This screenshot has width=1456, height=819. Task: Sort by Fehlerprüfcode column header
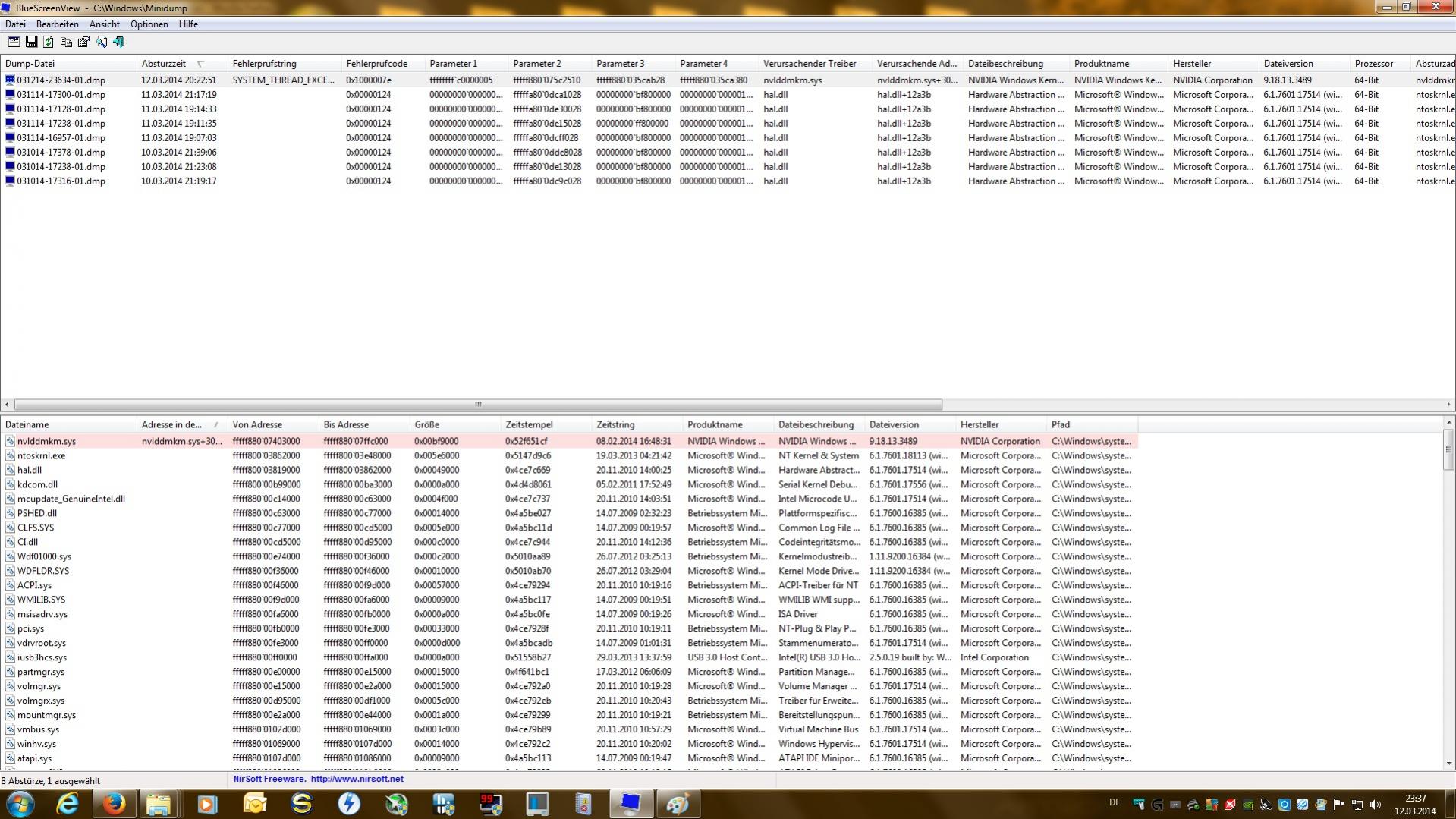tap(383, 64)
